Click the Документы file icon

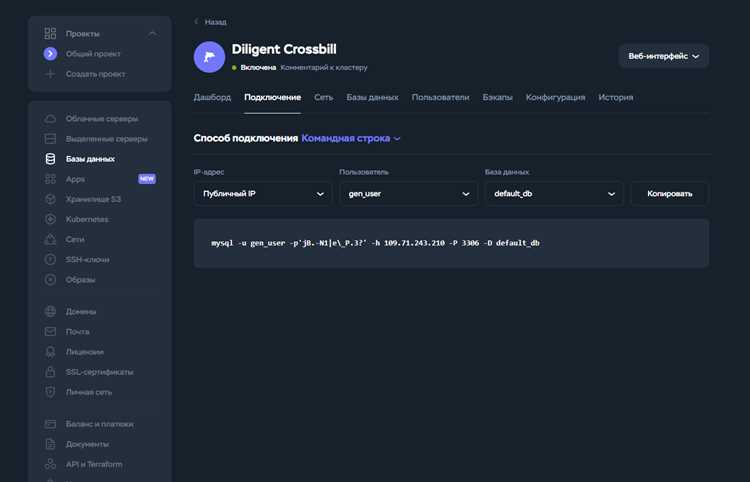[x=50, y=444]
